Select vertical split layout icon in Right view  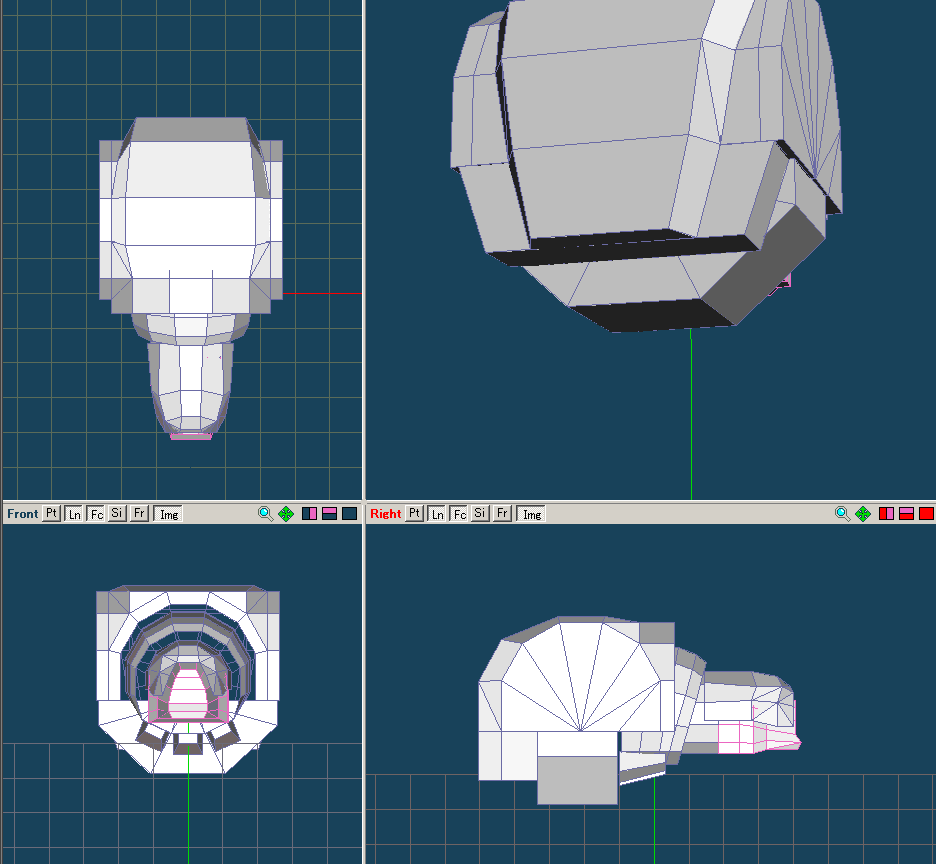pyautogui.click(x=886, y=514)
